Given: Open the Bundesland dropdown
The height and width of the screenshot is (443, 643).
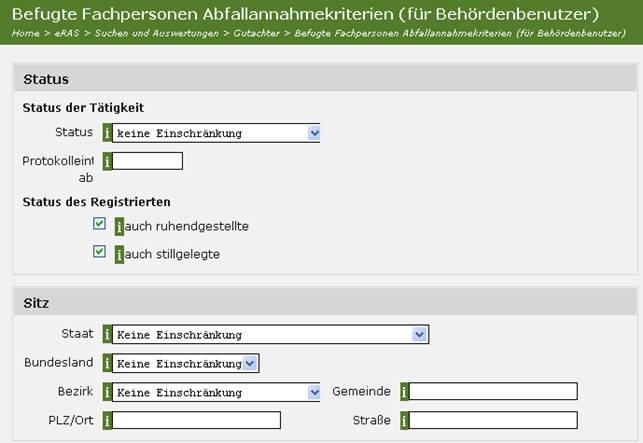Looking at the screenshot, I should (250, 363).
